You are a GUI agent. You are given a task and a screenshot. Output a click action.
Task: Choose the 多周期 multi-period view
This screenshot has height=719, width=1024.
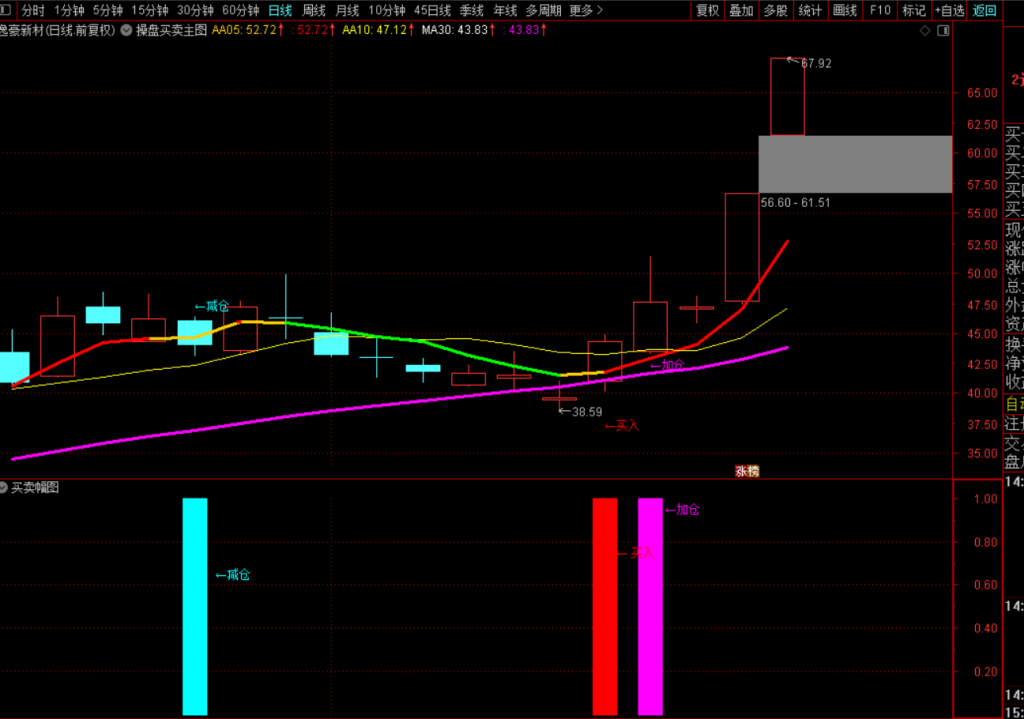543,10
